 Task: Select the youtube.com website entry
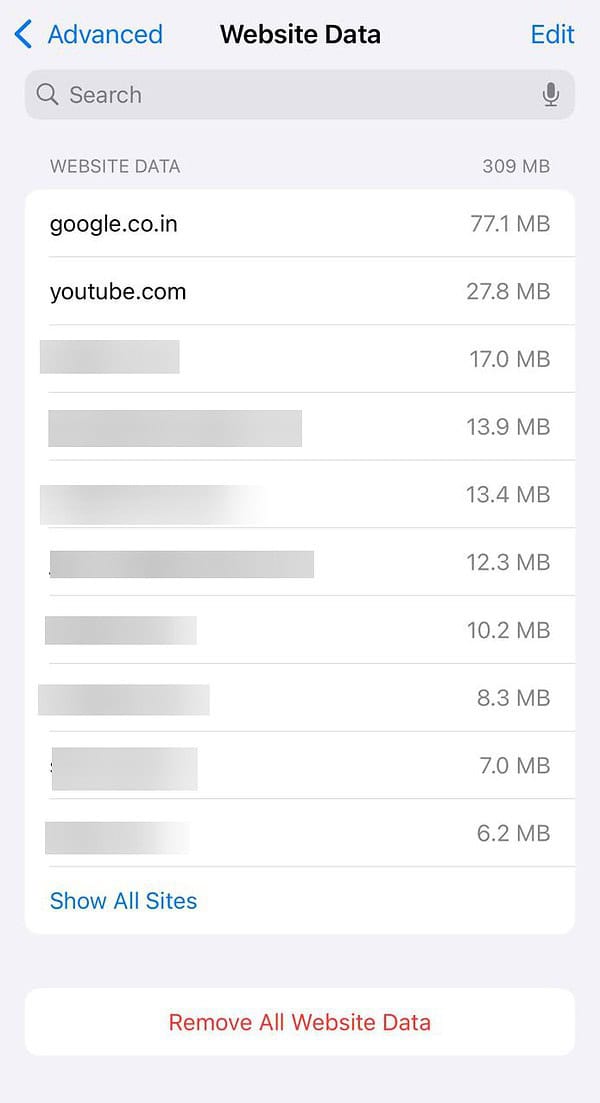(x=300, y=291)
